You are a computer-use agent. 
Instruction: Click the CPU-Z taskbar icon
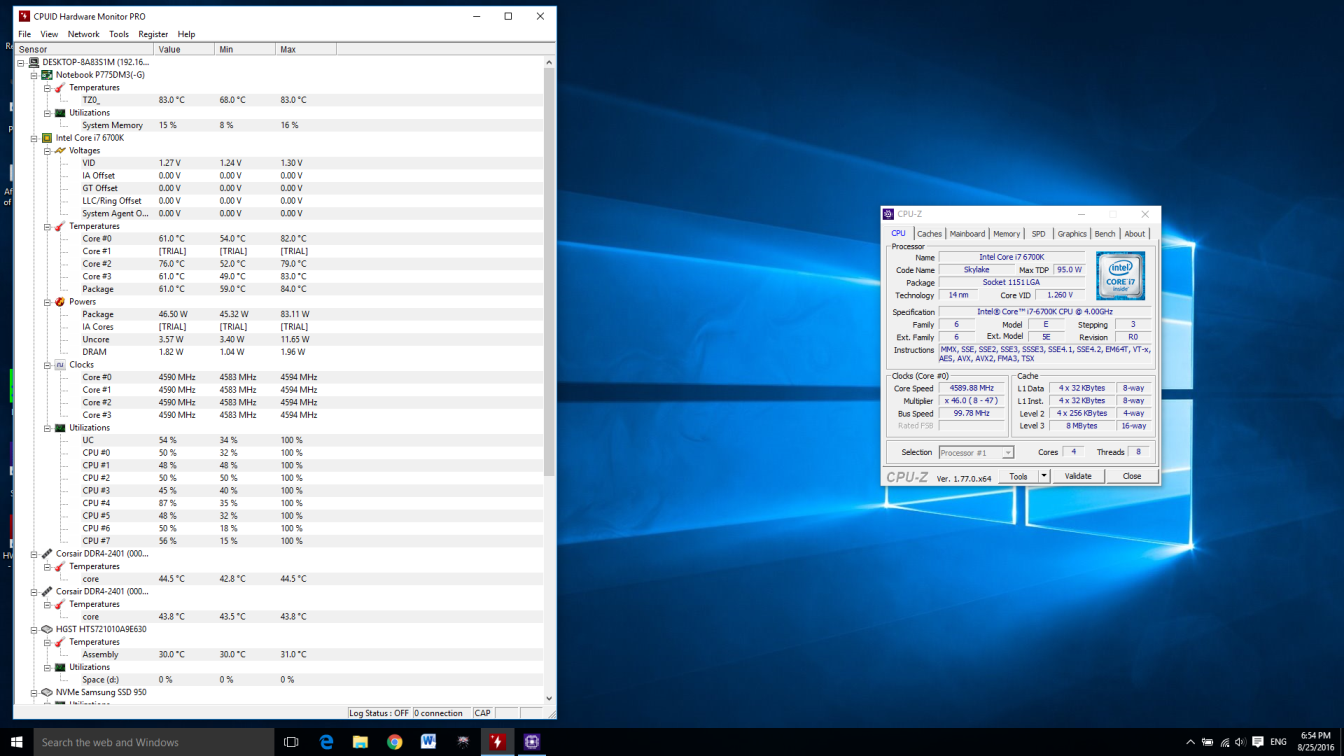coord(531,742)
